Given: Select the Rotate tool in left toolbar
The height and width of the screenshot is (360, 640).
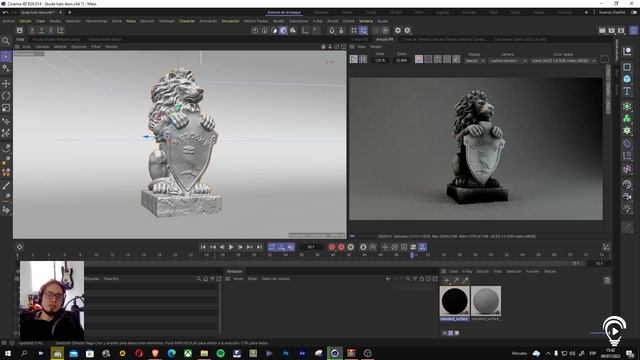Looking at the screenshot, I should tap(6, 96).
